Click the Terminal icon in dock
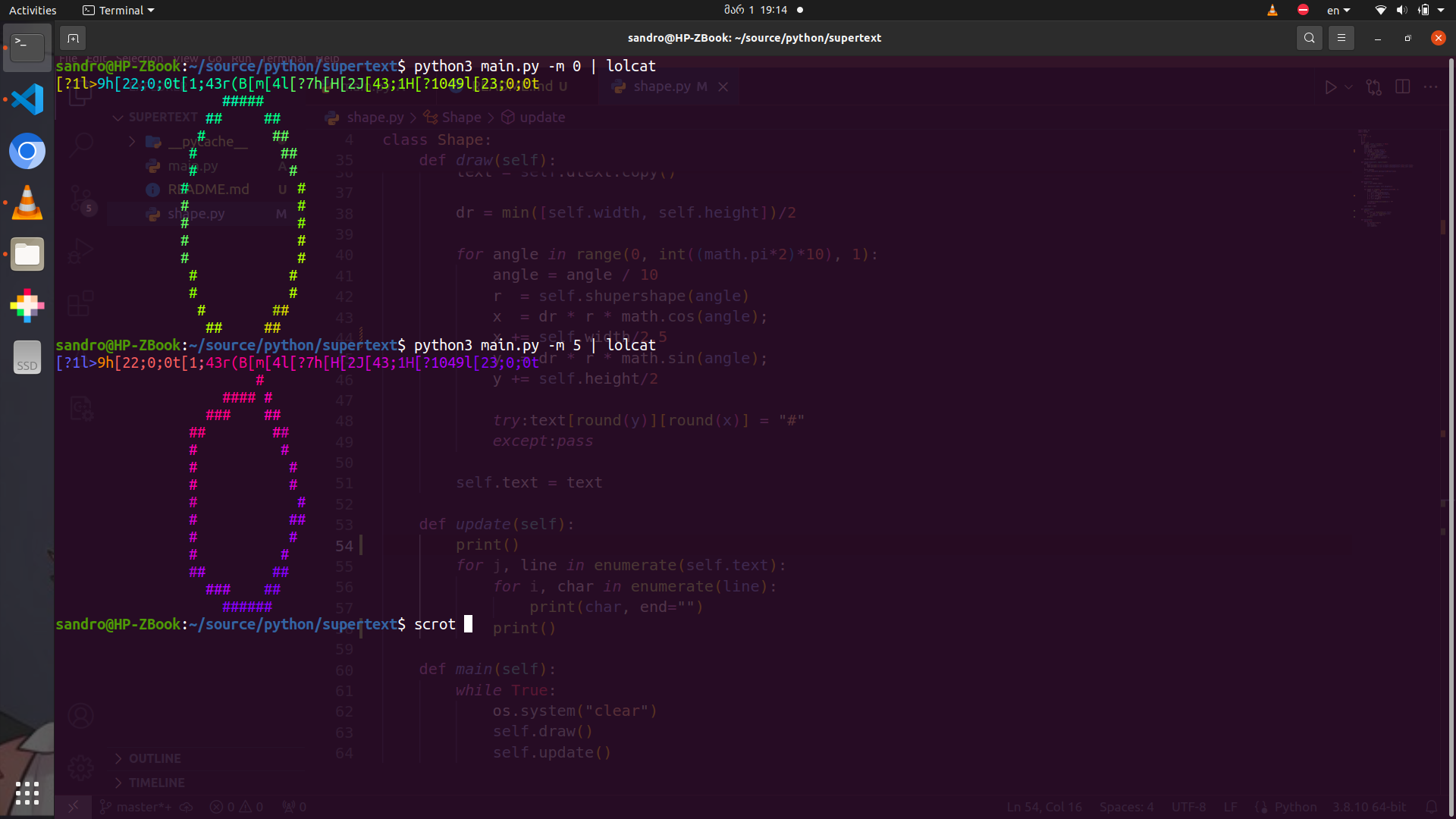The width and height of the screenshot is (1456, 819). click(27, 47)
